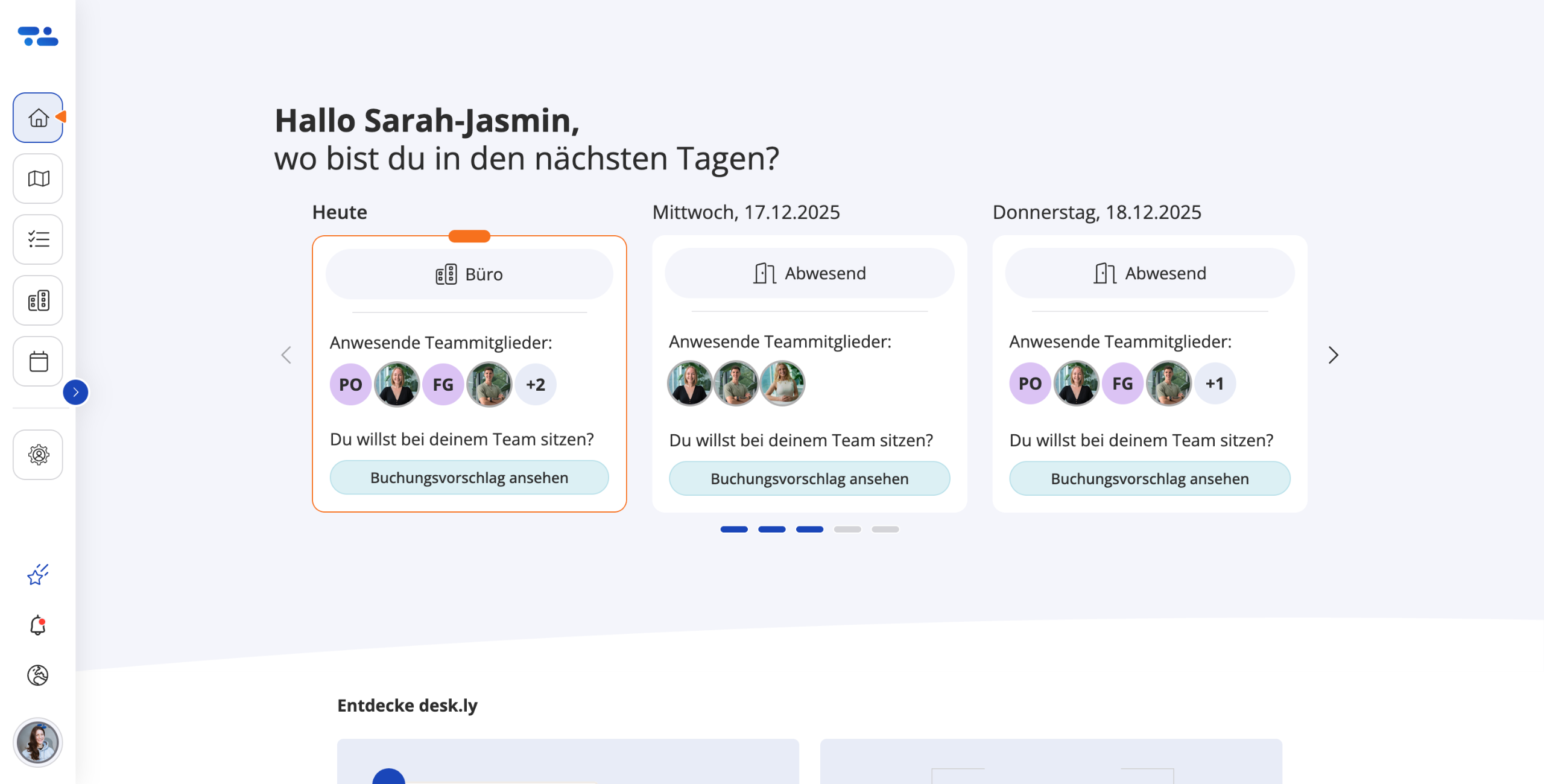Open the settings gear icon
The image size is (1544, 784).
(x=38, y=455)
